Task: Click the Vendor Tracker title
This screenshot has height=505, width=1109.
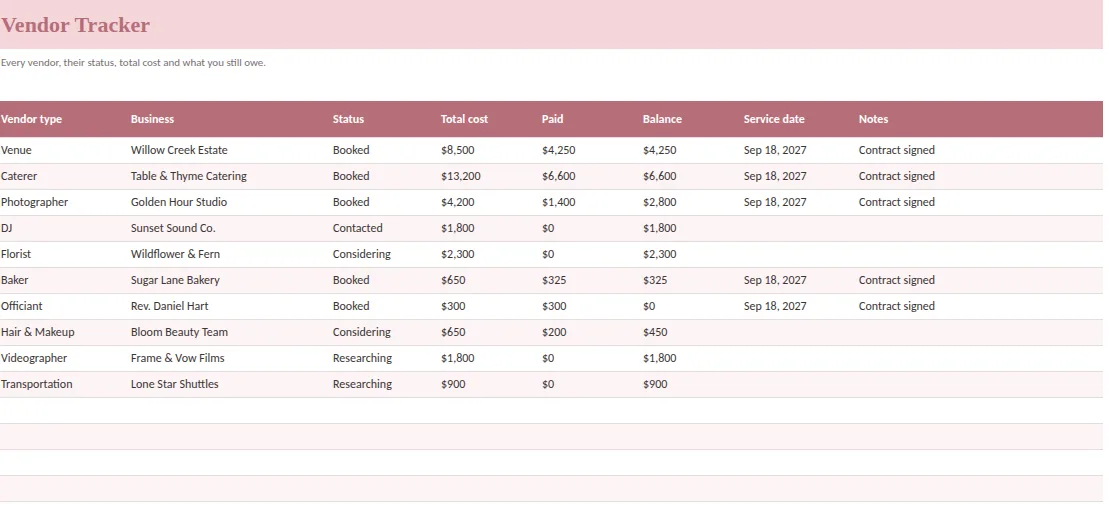Action: [75, 25]
